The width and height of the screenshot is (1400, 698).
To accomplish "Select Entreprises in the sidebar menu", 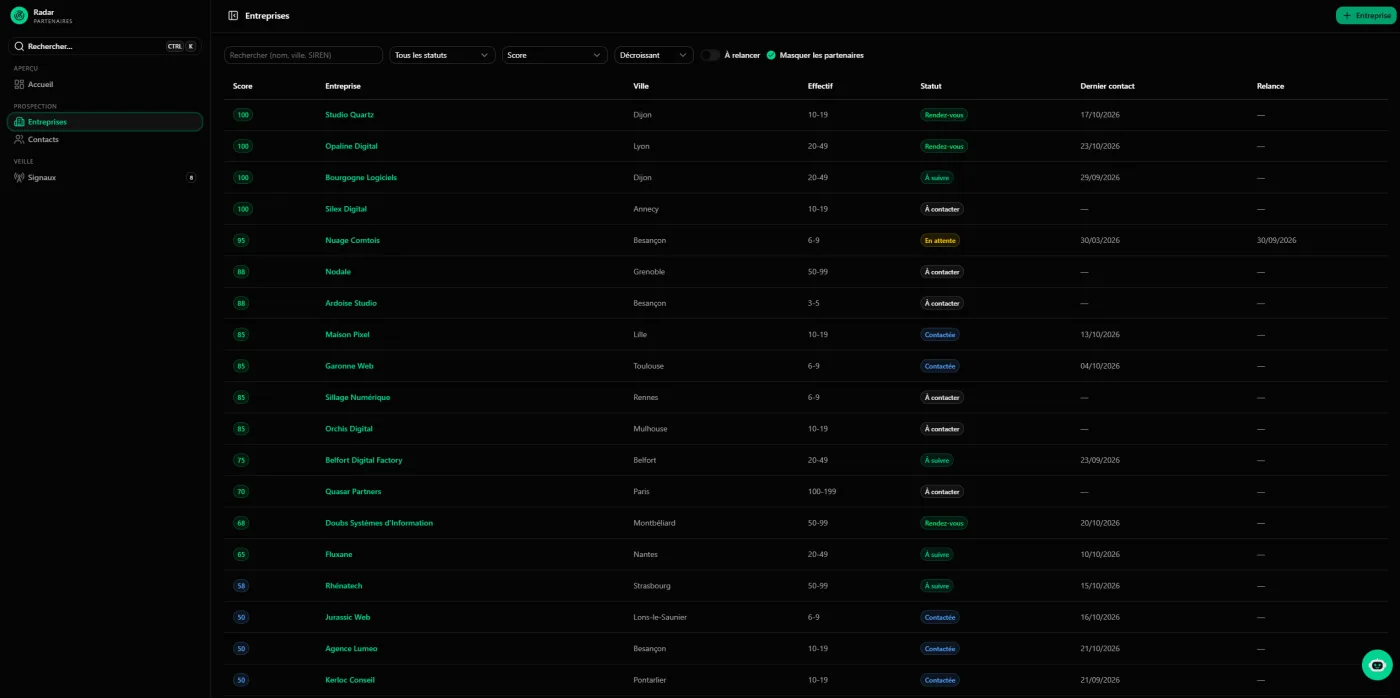I will click(105, 122).
